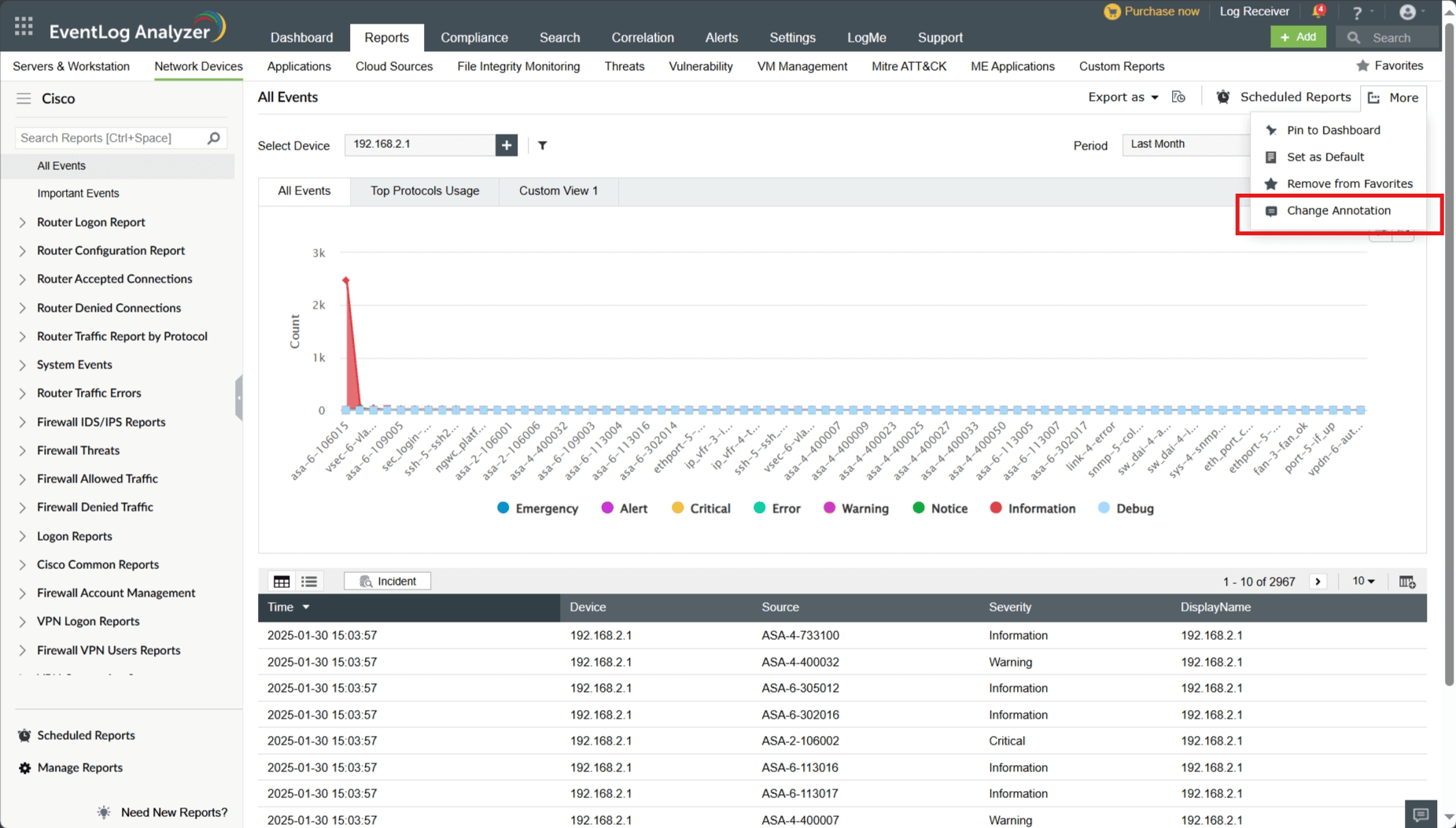Click the export history icon

1178,97
